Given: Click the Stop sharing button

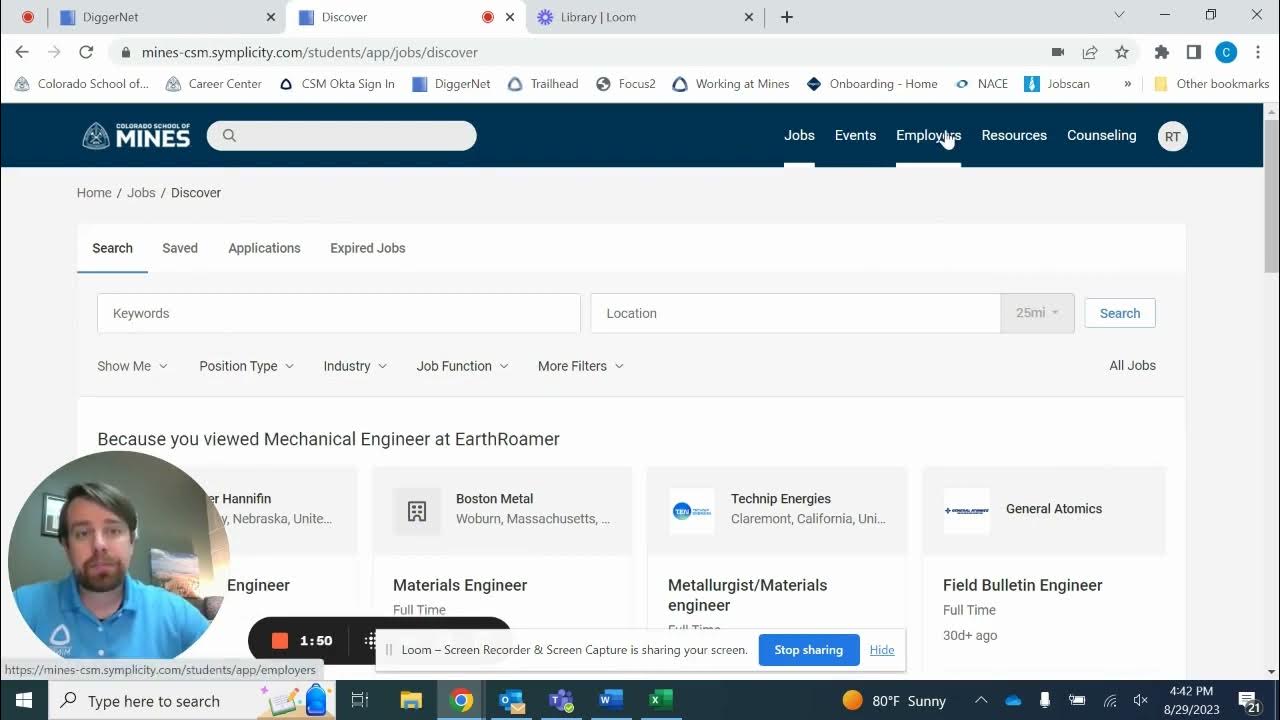Looking at the screenshot, I should (x=808, y=650).
